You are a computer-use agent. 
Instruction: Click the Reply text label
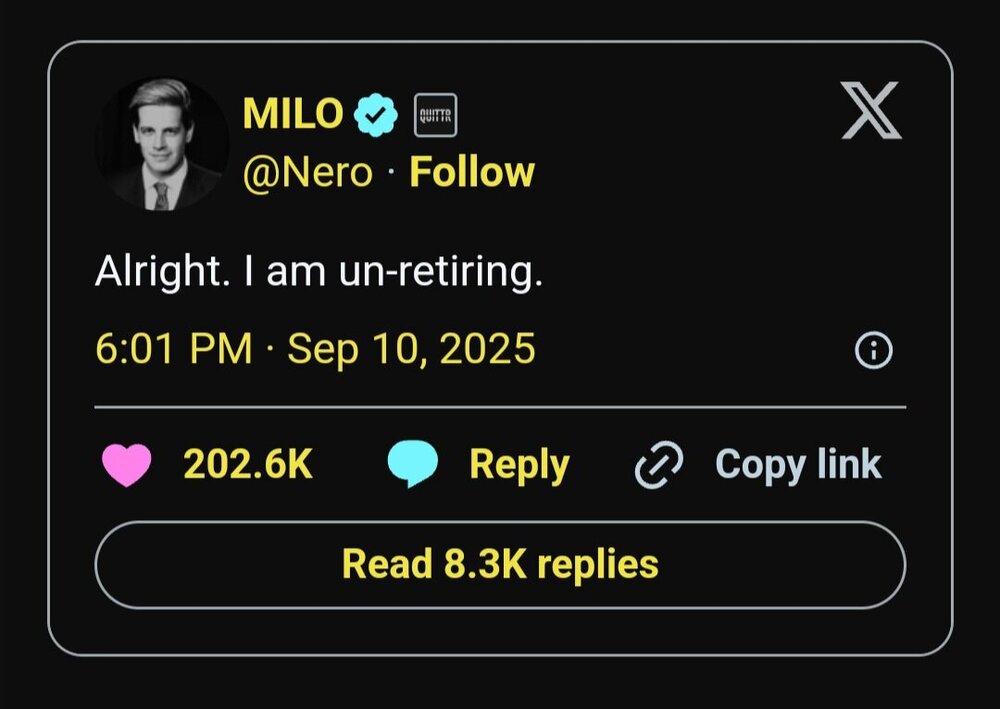[x=519, y=465]
